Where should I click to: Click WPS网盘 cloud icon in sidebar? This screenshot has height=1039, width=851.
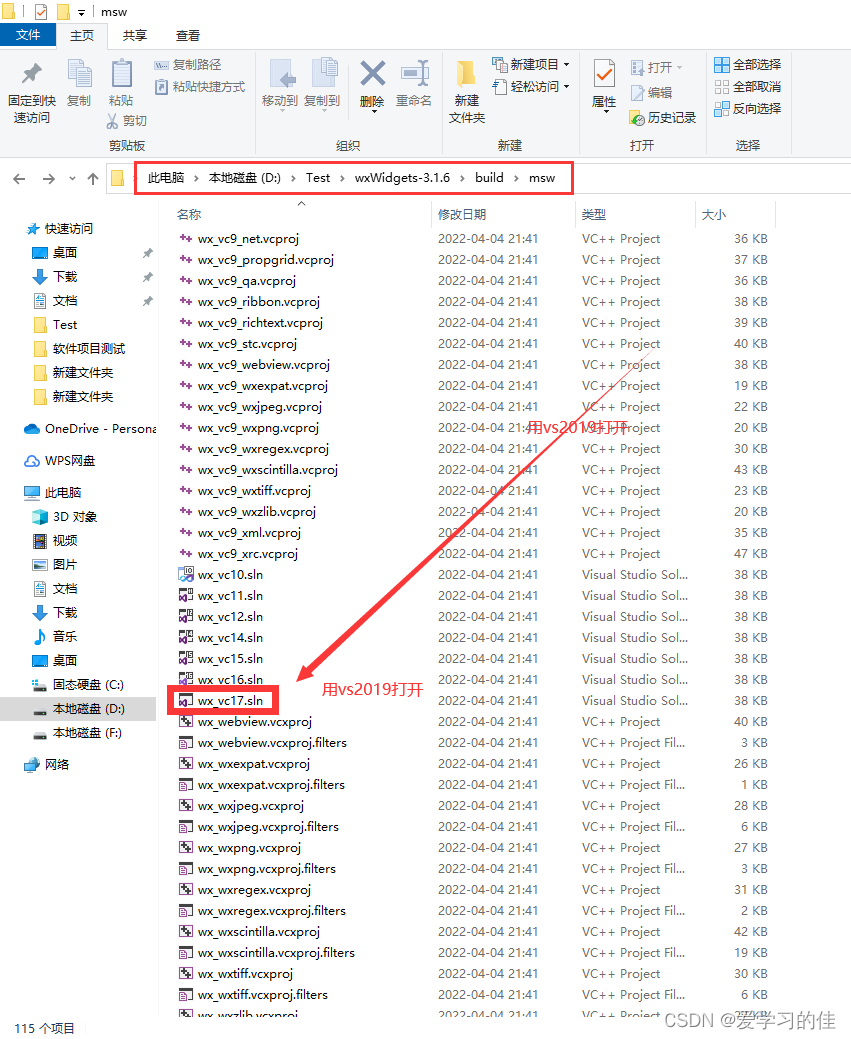pos(32,461)
